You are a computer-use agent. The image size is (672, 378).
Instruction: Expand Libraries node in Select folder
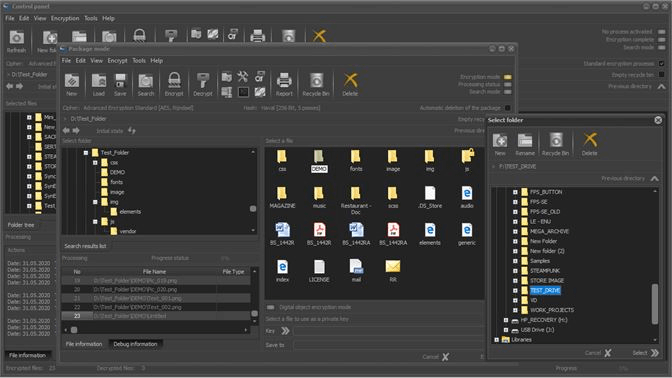pyautogui.click(x=496, y=340)
